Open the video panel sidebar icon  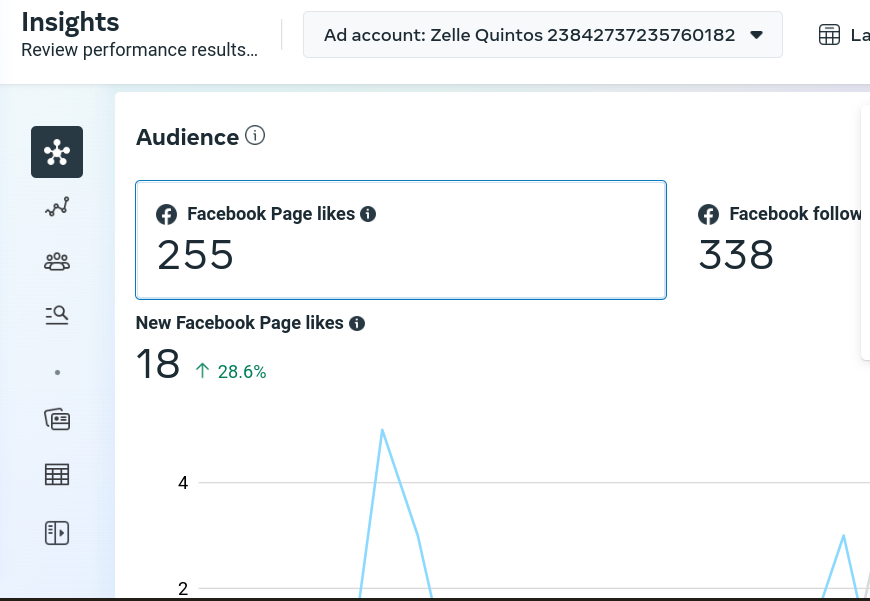click(57, 533)
